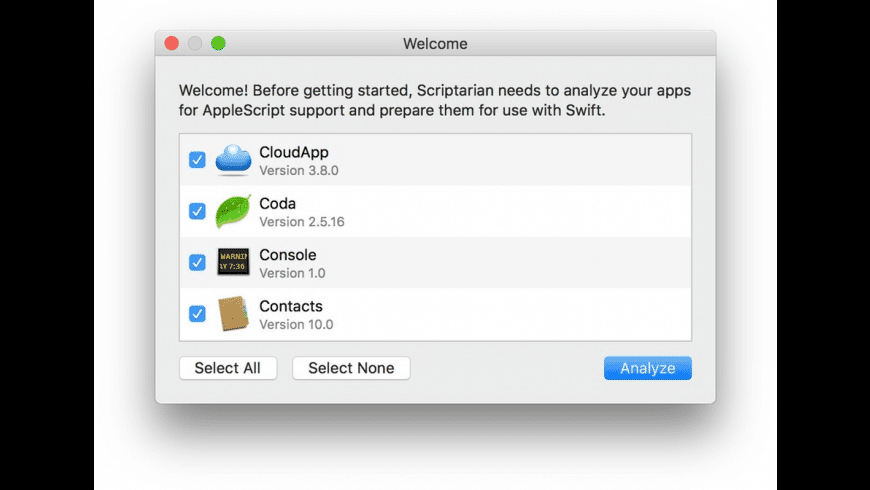Click the Coda green leaf icon
Image resolution: width=870 pixels, height=490 pixels.
click(233, 211)
